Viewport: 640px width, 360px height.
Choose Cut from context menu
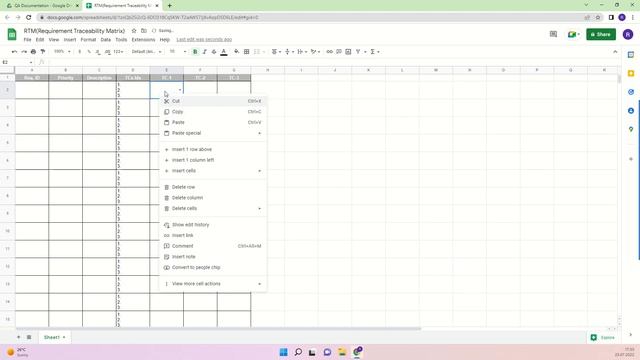[213, 101]
